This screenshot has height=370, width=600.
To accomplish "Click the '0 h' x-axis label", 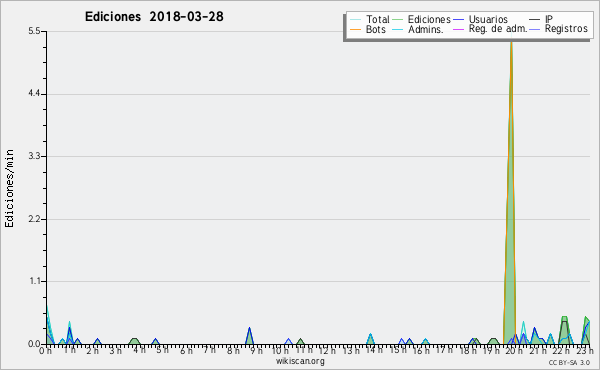I will pyautogui.click(x=45, y=351).
